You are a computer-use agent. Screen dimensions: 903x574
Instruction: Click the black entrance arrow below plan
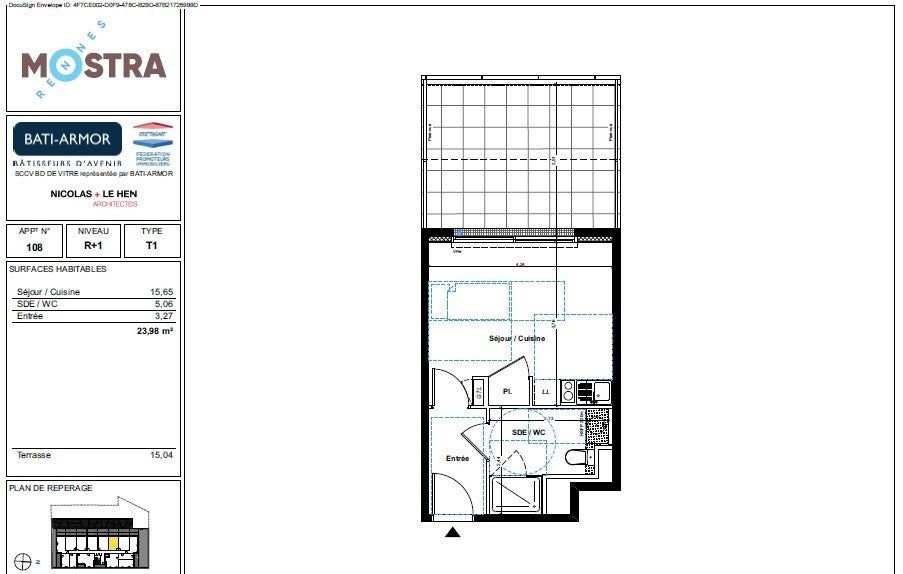pos(453,532)
